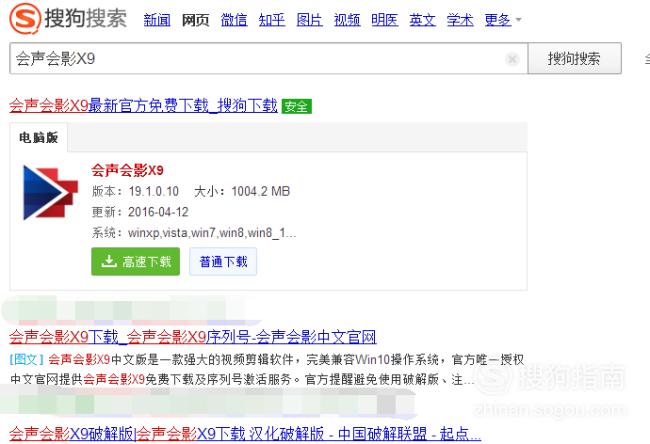This screenshot has width=650, height=444.
Task: Click the search input field containing 会声会影X9
Action: tap(268, 58)
